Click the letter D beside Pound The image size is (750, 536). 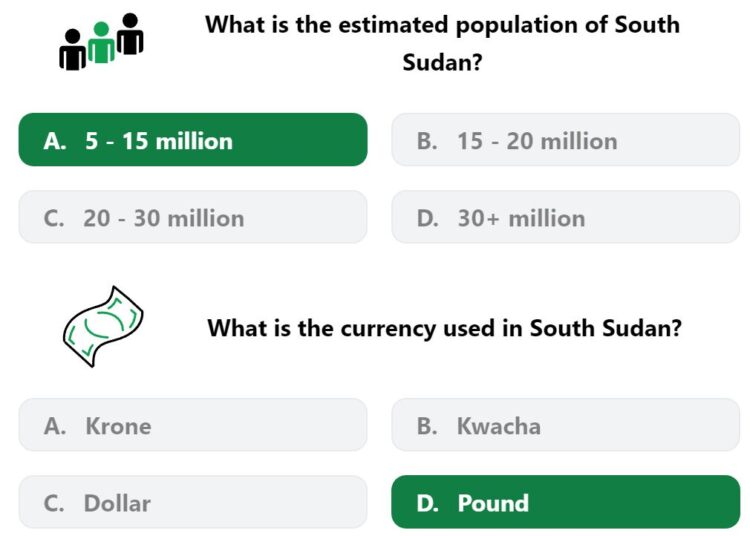(428, 503)
